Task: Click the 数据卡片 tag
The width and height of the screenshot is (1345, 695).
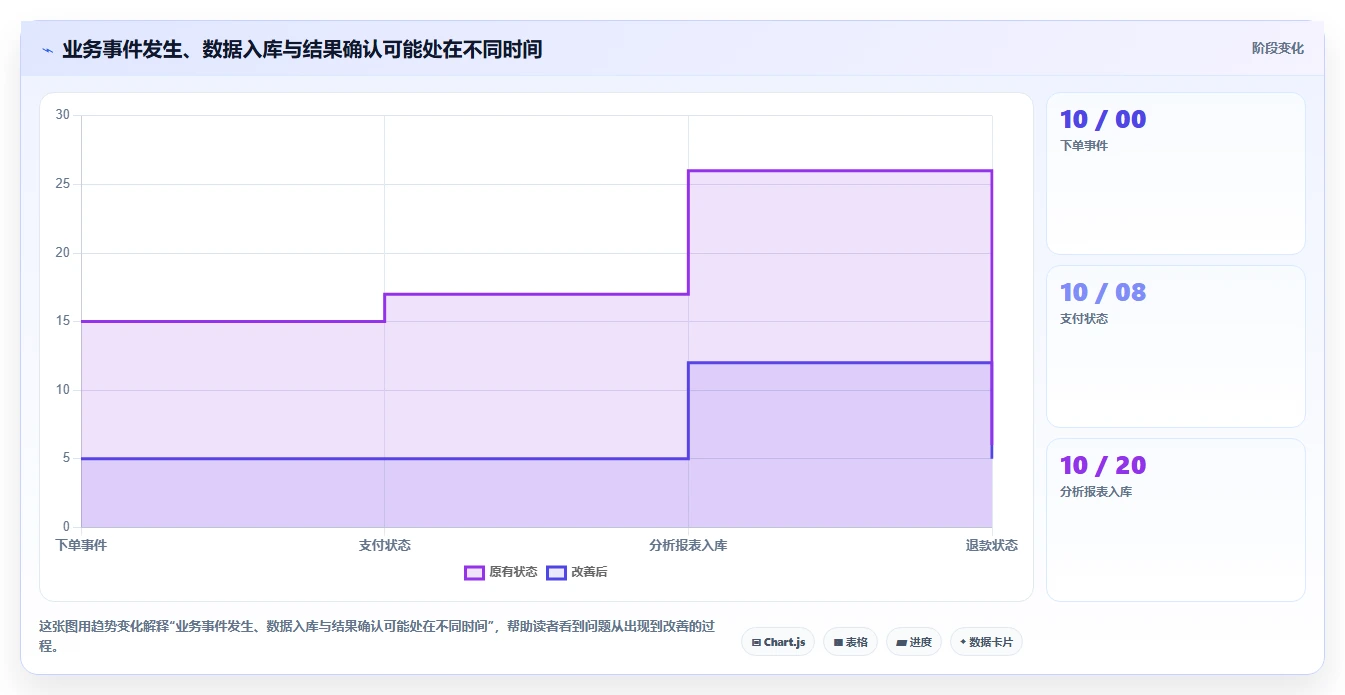Action: click(x=986, y=642)
